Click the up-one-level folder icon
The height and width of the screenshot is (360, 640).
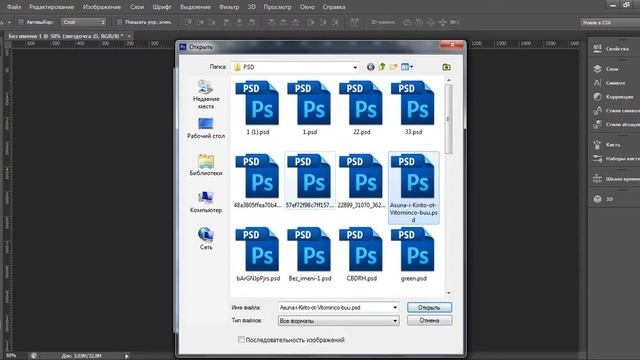point(382,67)
